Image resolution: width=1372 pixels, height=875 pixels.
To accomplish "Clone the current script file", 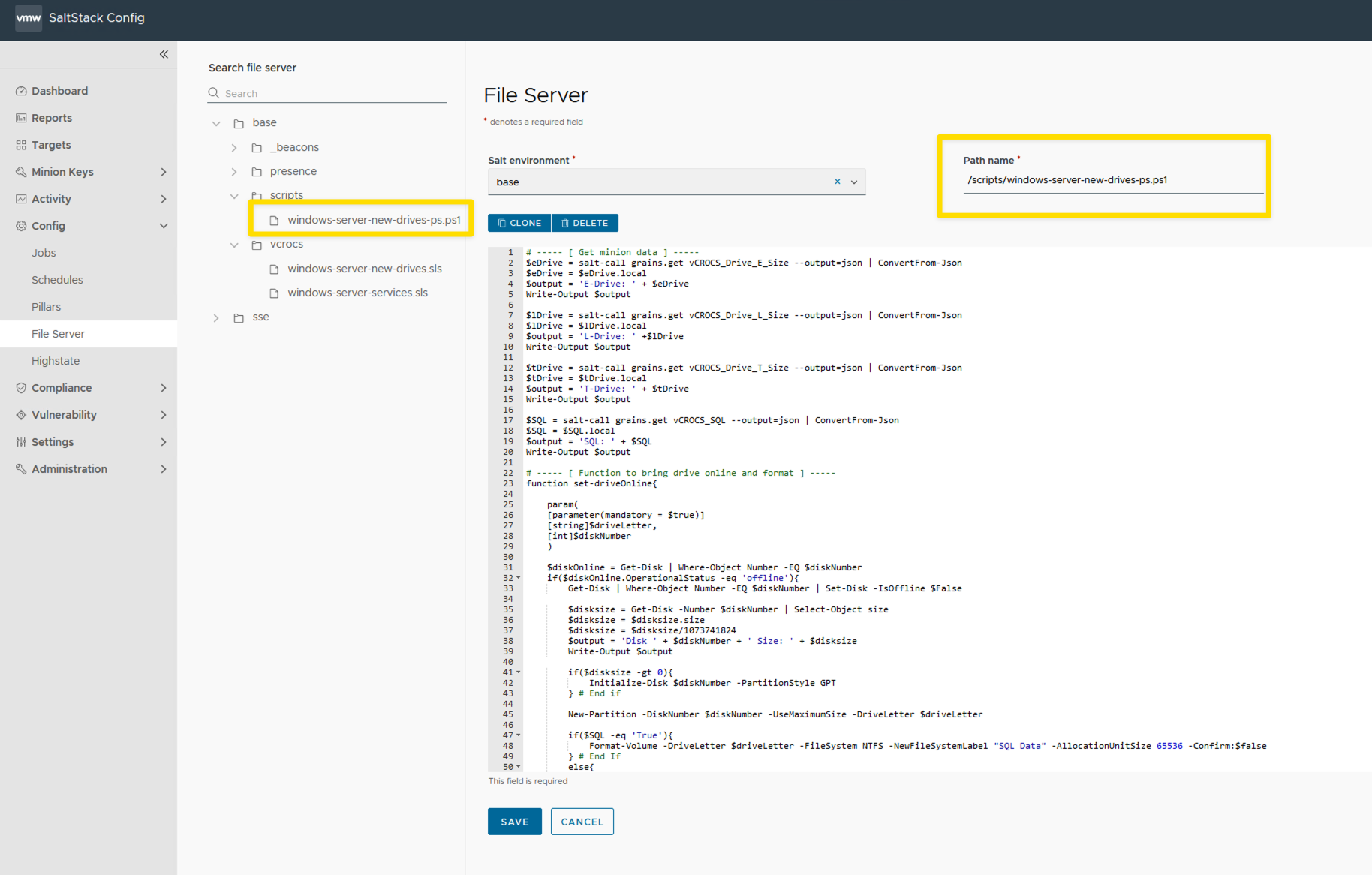I will [x=519, y=223].
